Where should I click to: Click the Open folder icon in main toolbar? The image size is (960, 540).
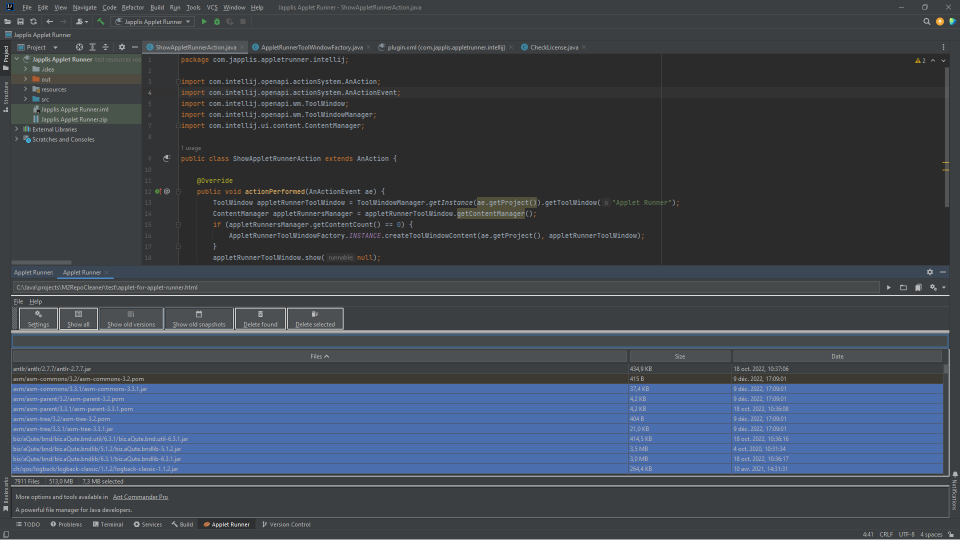[x=7, y=21]
